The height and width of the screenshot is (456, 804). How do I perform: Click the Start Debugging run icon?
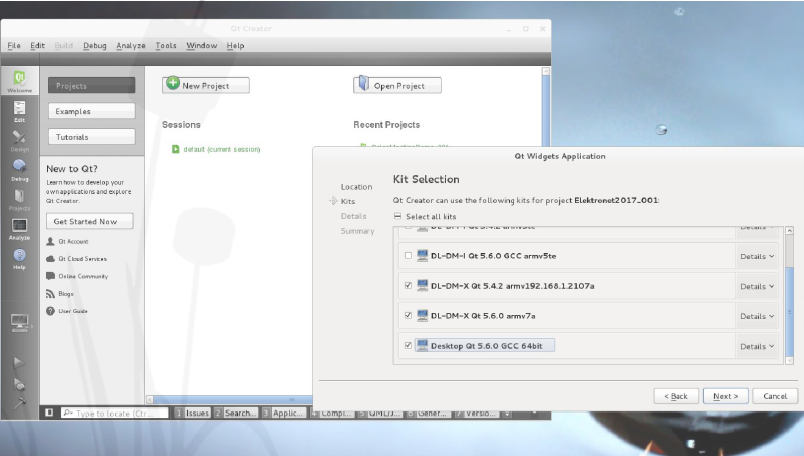point(19,384)
